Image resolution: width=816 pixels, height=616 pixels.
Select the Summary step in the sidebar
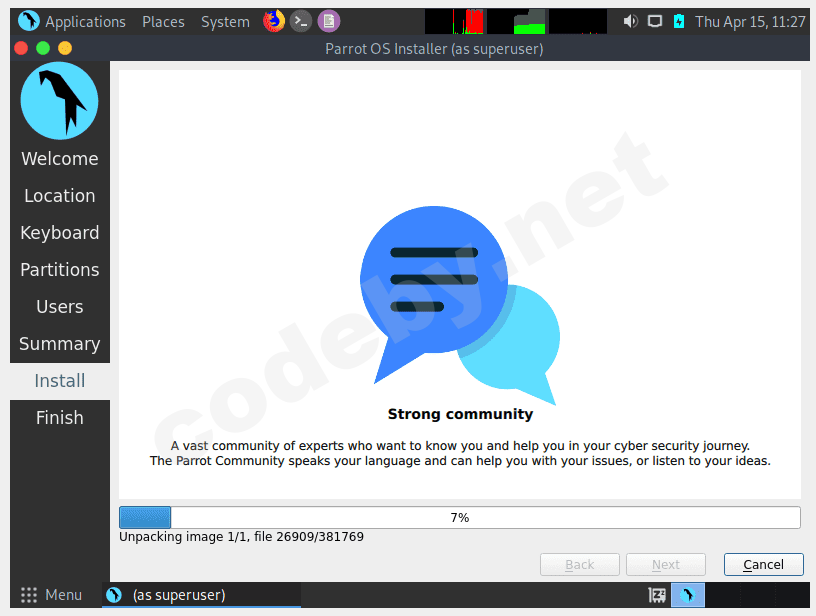point(60,343)
